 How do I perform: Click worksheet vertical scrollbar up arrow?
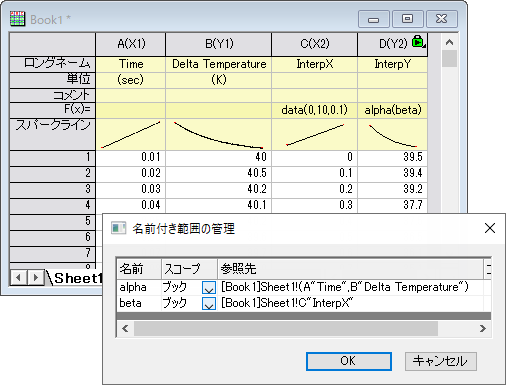(449, 42)
